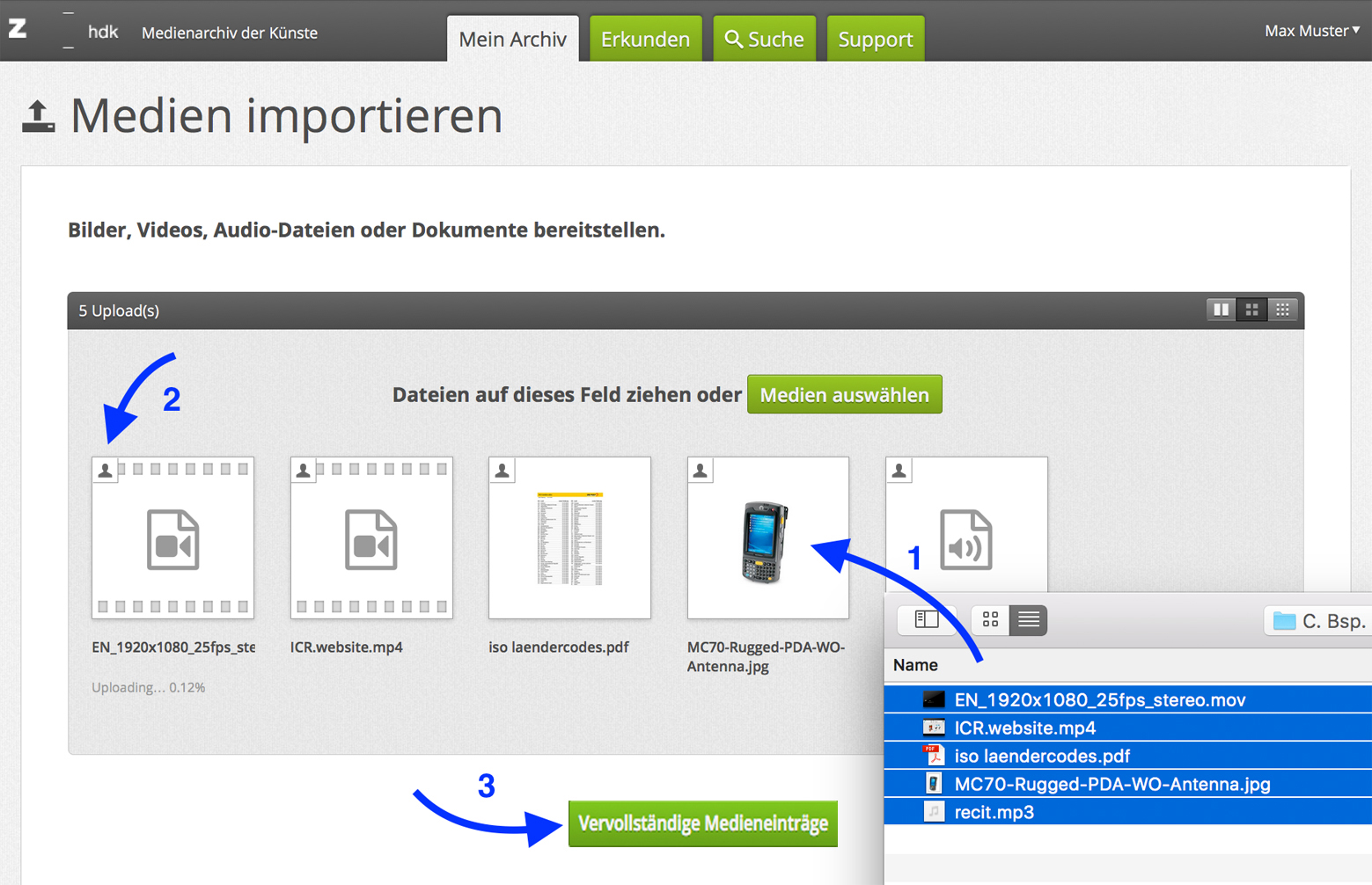Viewport: 1372px width, 885px height.
Task: Open the C. Bsp. folder path dropdown
Action: coord(1318,621)
